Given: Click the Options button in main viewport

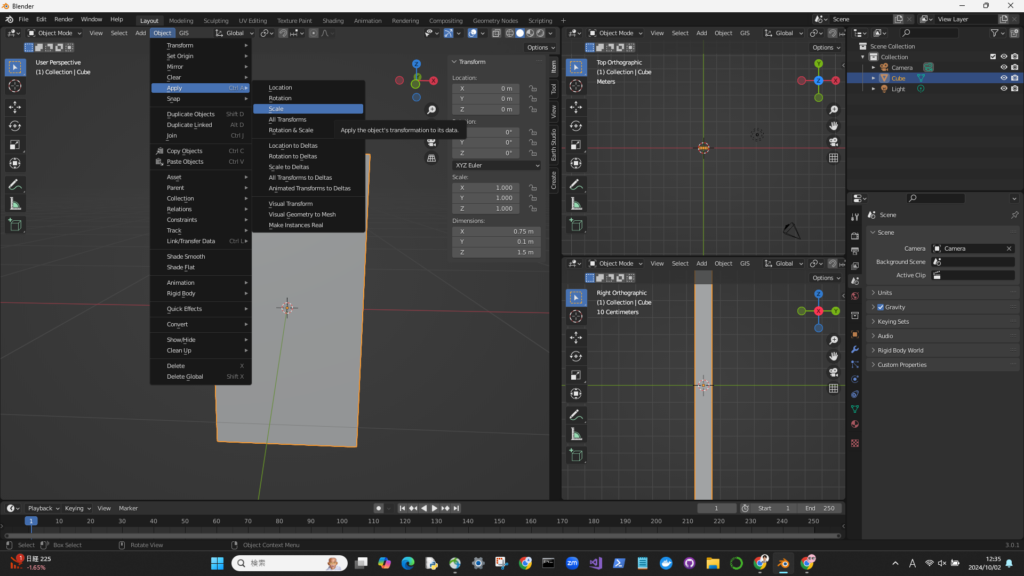Looking at the screenshot, I should coord(538,47).
